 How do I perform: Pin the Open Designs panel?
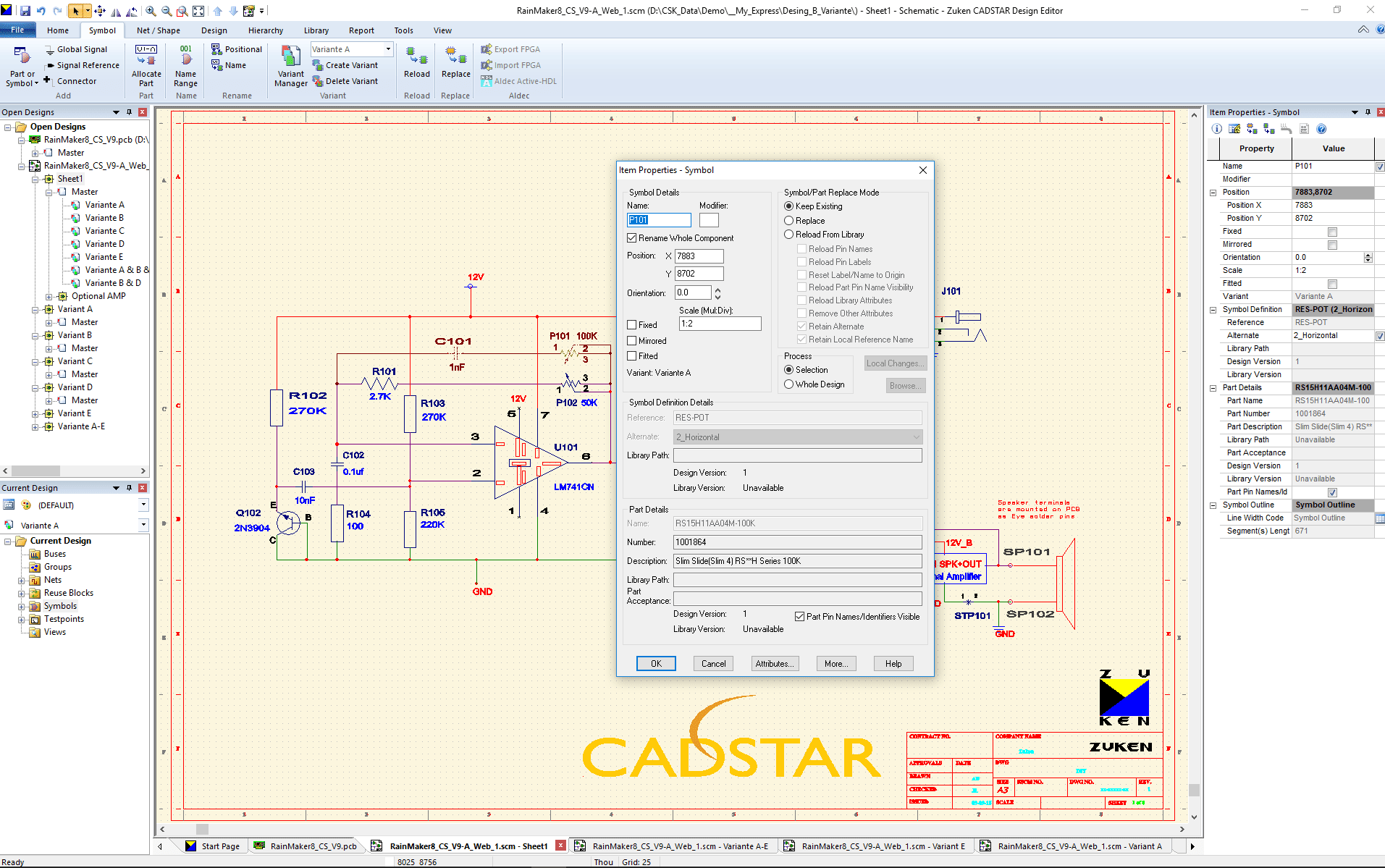coord(129,112)
